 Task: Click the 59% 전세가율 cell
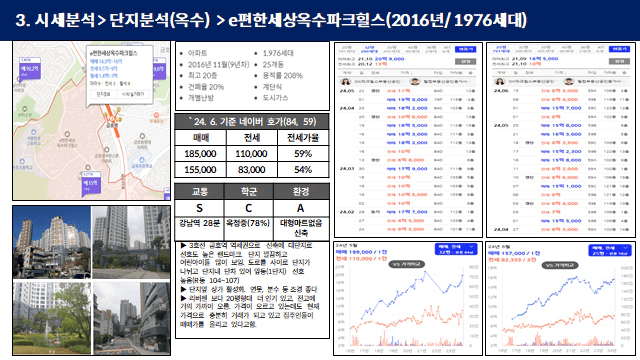tap(303, 154)
